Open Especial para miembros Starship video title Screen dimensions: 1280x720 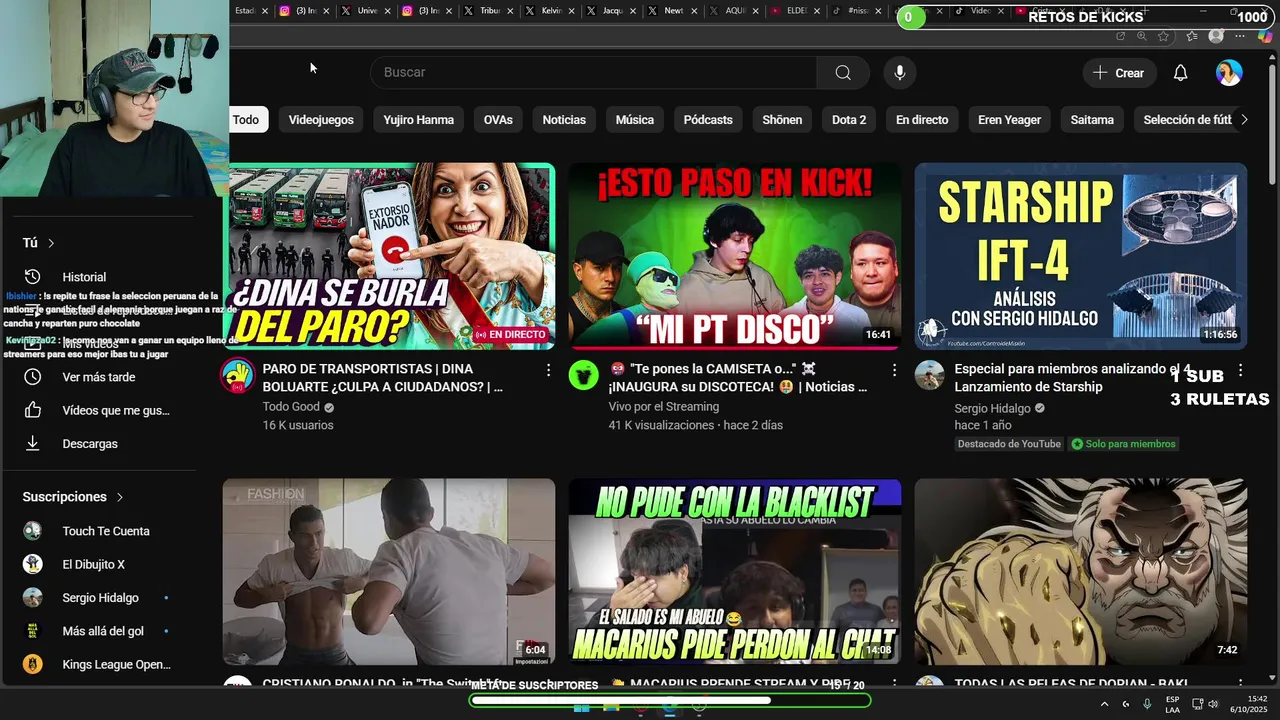(x=1073, y=378)
